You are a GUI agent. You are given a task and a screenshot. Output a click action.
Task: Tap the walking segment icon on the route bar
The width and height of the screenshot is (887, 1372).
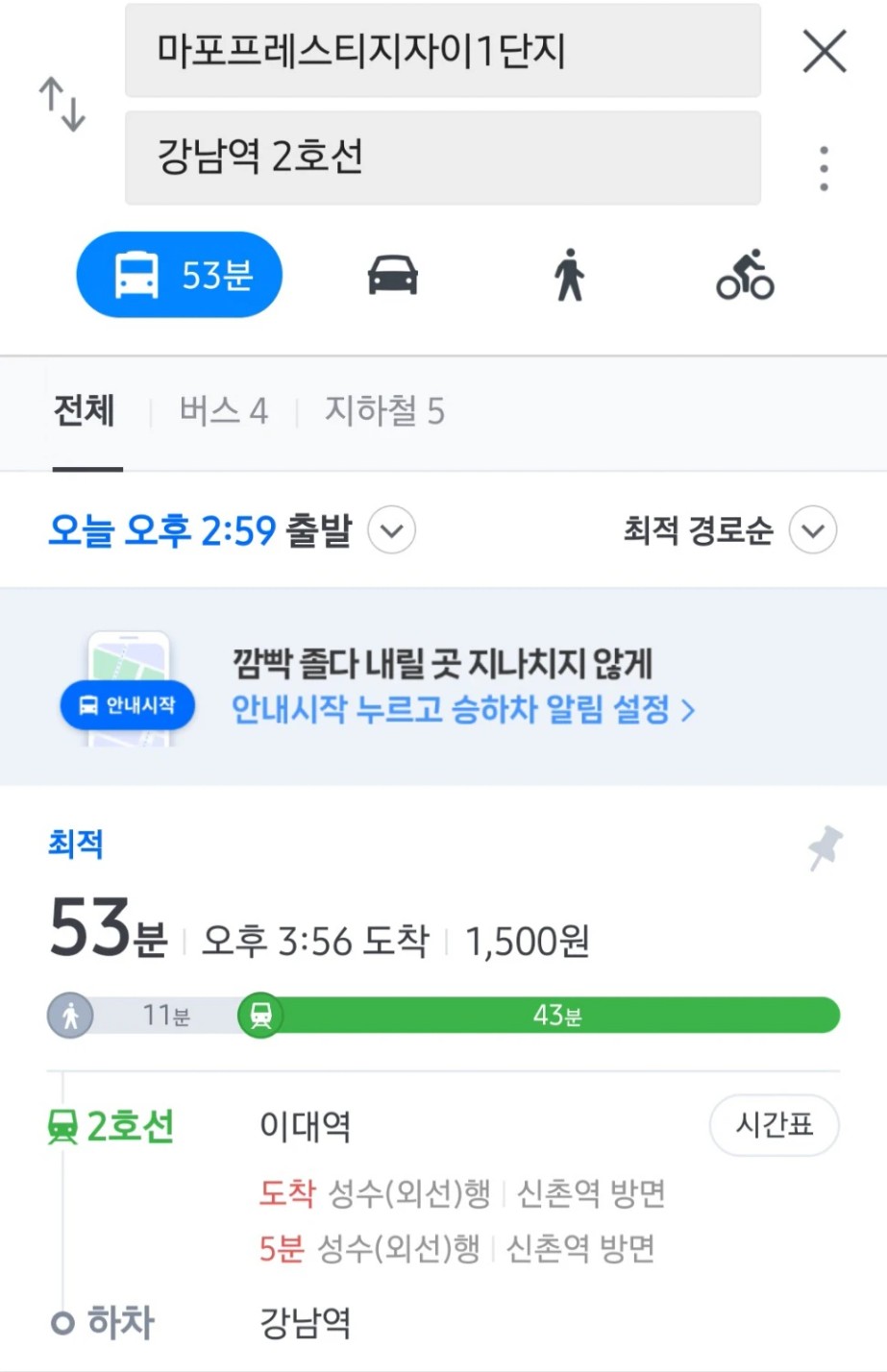tap(70, 1015)
